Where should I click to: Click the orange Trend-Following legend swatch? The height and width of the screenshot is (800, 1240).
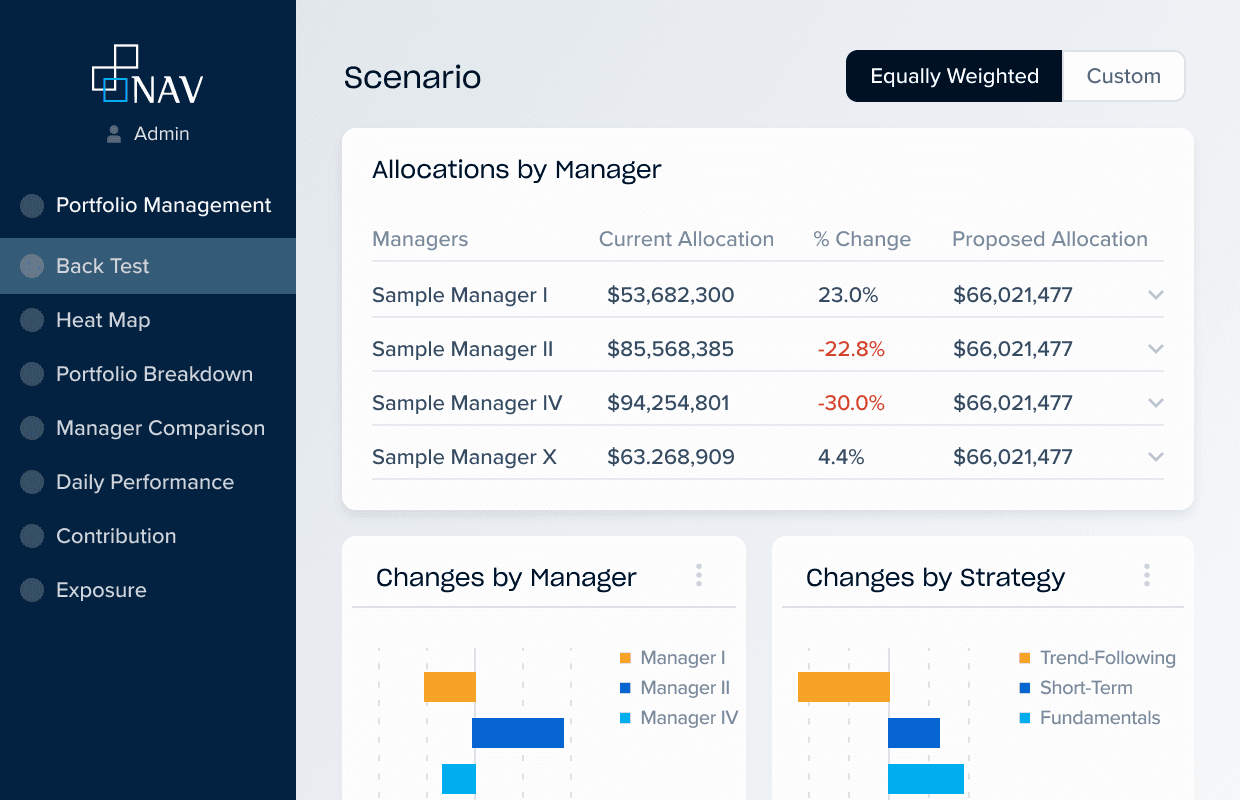point(1023,658)
